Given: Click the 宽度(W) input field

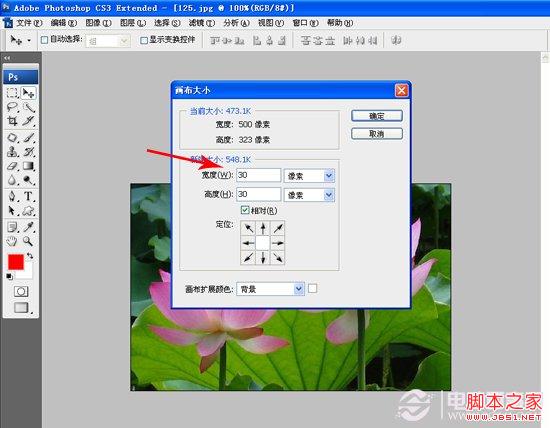Looking at the screenshot, I should [259, 175].
